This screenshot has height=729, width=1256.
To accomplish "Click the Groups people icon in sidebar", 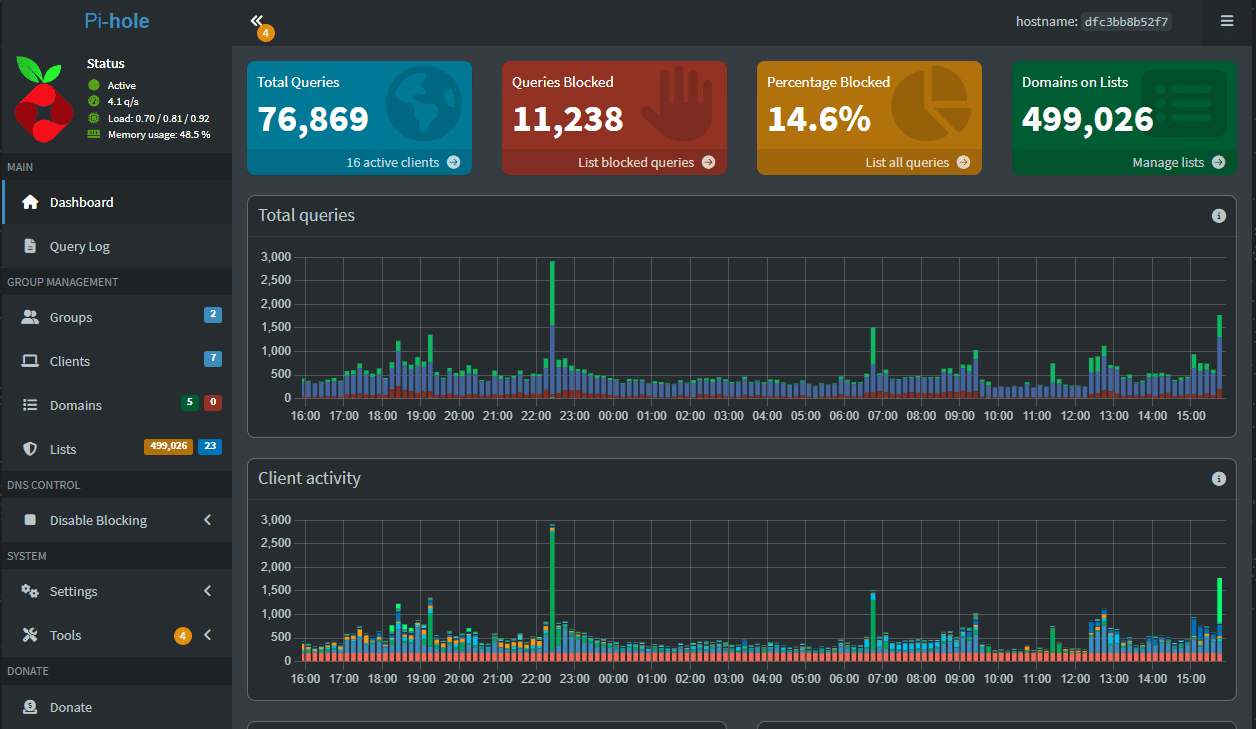I will coord(30,317).
